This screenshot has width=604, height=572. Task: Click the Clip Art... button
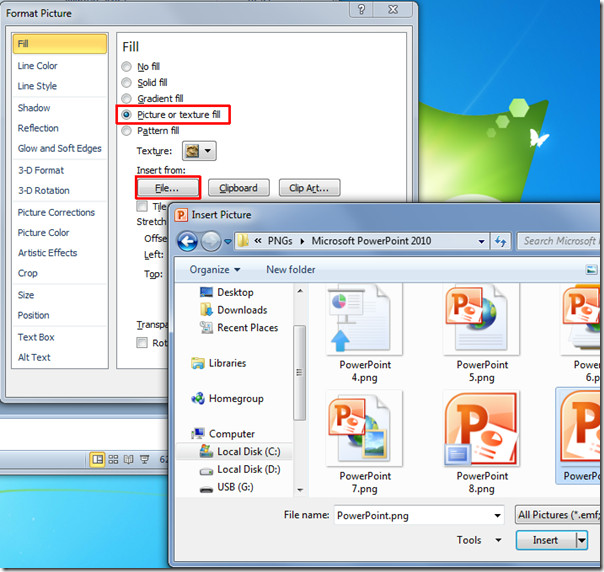(x=309, y=188)
